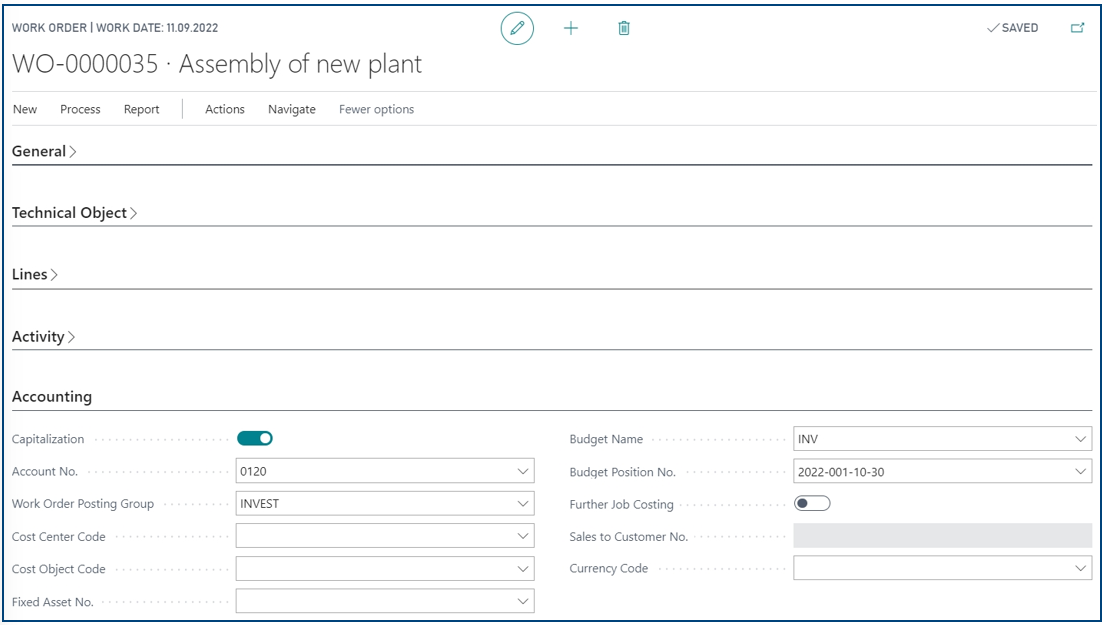Turn off the Capitalization toggle
Image resolution: width=1105 pixels, height=625 pixels.
point(255,438)
